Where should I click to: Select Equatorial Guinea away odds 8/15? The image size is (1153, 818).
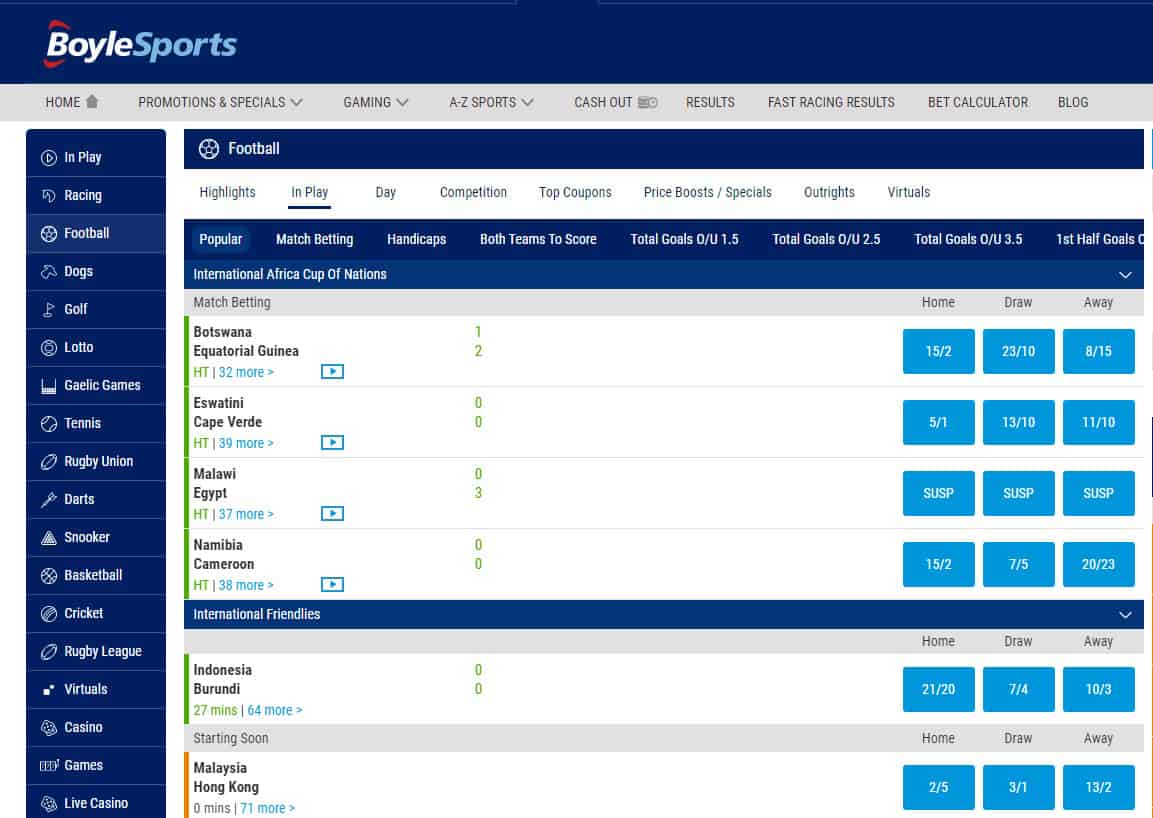point(1098,351)
